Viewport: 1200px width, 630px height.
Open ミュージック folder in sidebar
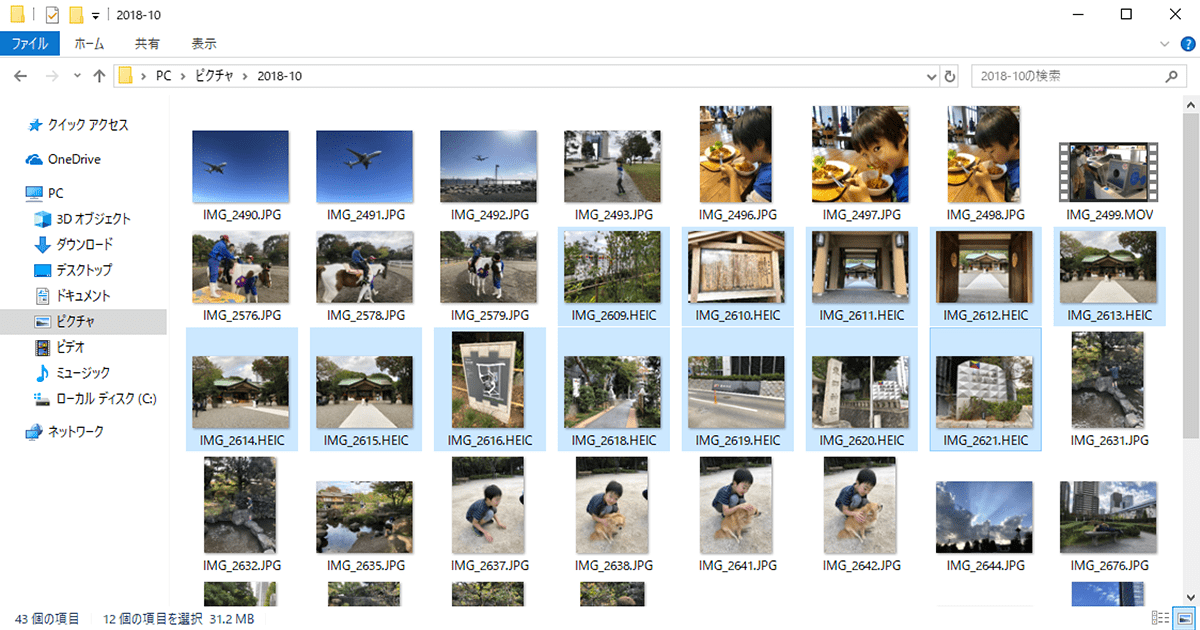click(x=73, y=373)
